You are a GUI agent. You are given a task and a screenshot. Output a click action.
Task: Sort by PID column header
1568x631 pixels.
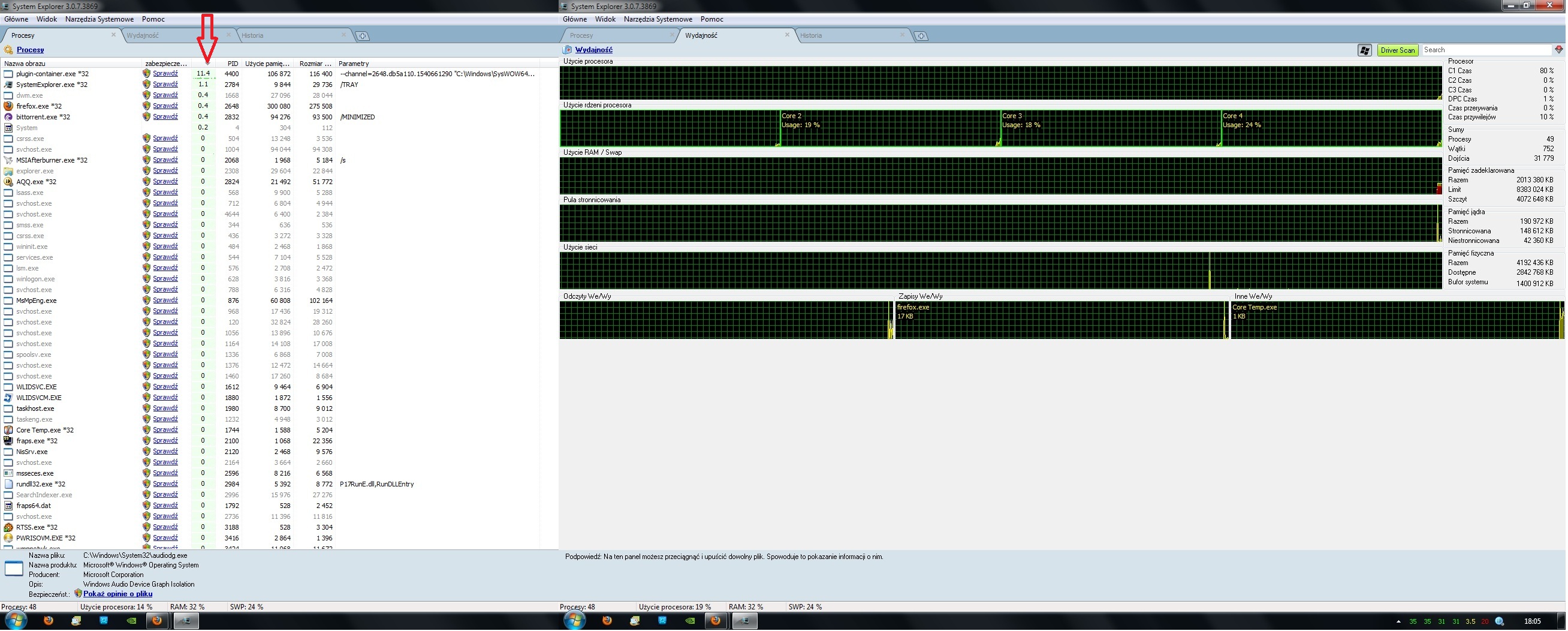(x=230, y=64)
